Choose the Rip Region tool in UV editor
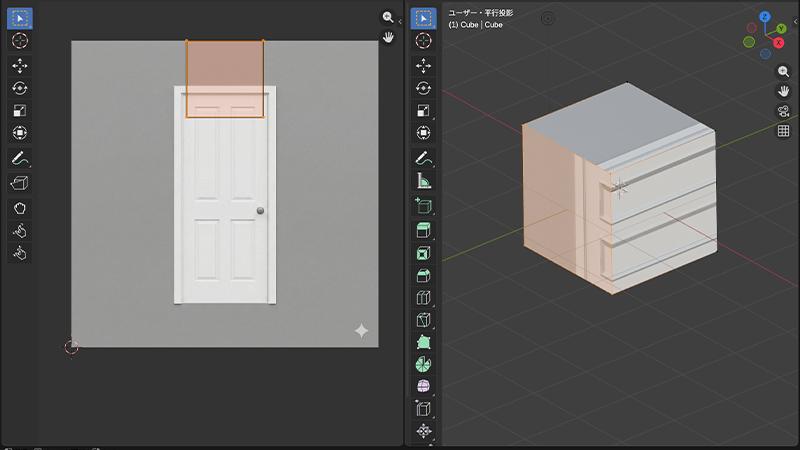Screen dimensions: 800x450 [20, 183]
